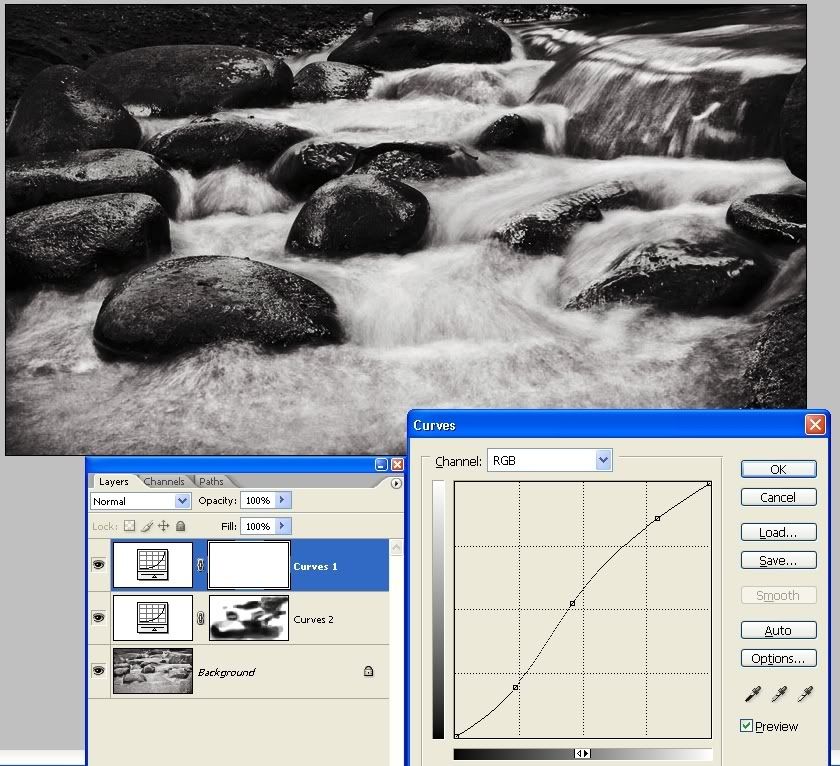This screenshot has width=840, height=766.
Task: Click the Auto button in Curves
Action: (x=778, y=630)
